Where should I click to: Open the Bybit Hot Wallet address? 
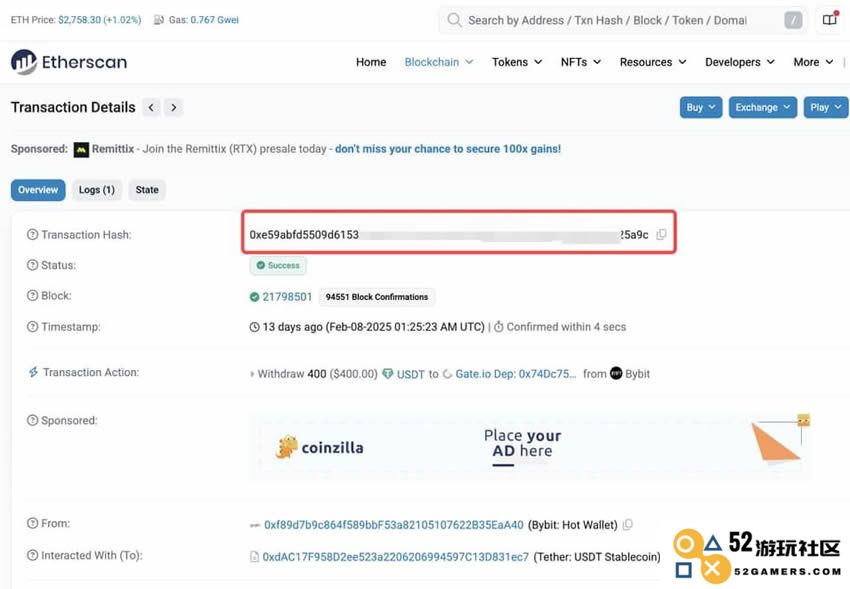(x=394, y=525)
